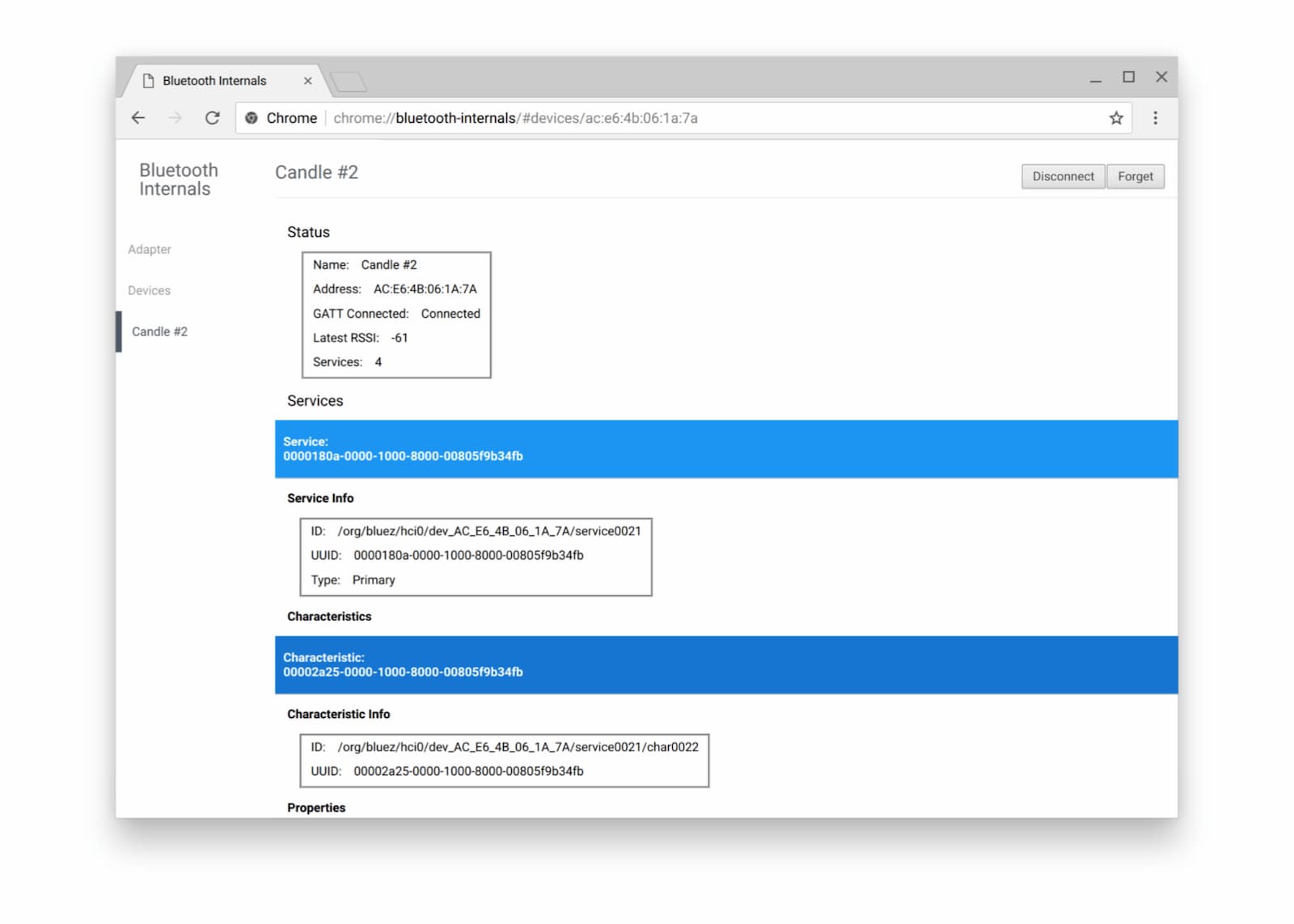Expand the Properties section
Screen dimensions: 1294x924
[x=315, y=808]
